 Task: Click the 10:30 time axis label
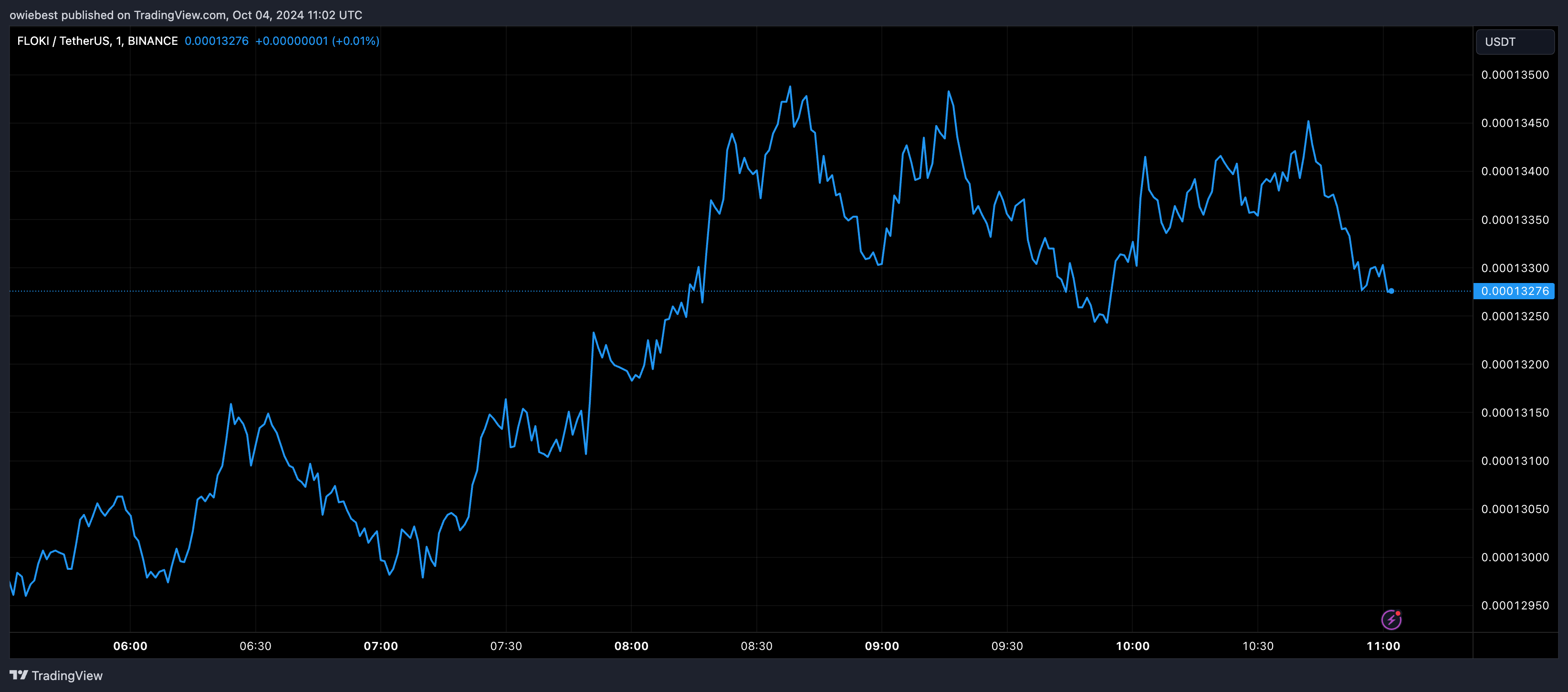(1258, 646)
